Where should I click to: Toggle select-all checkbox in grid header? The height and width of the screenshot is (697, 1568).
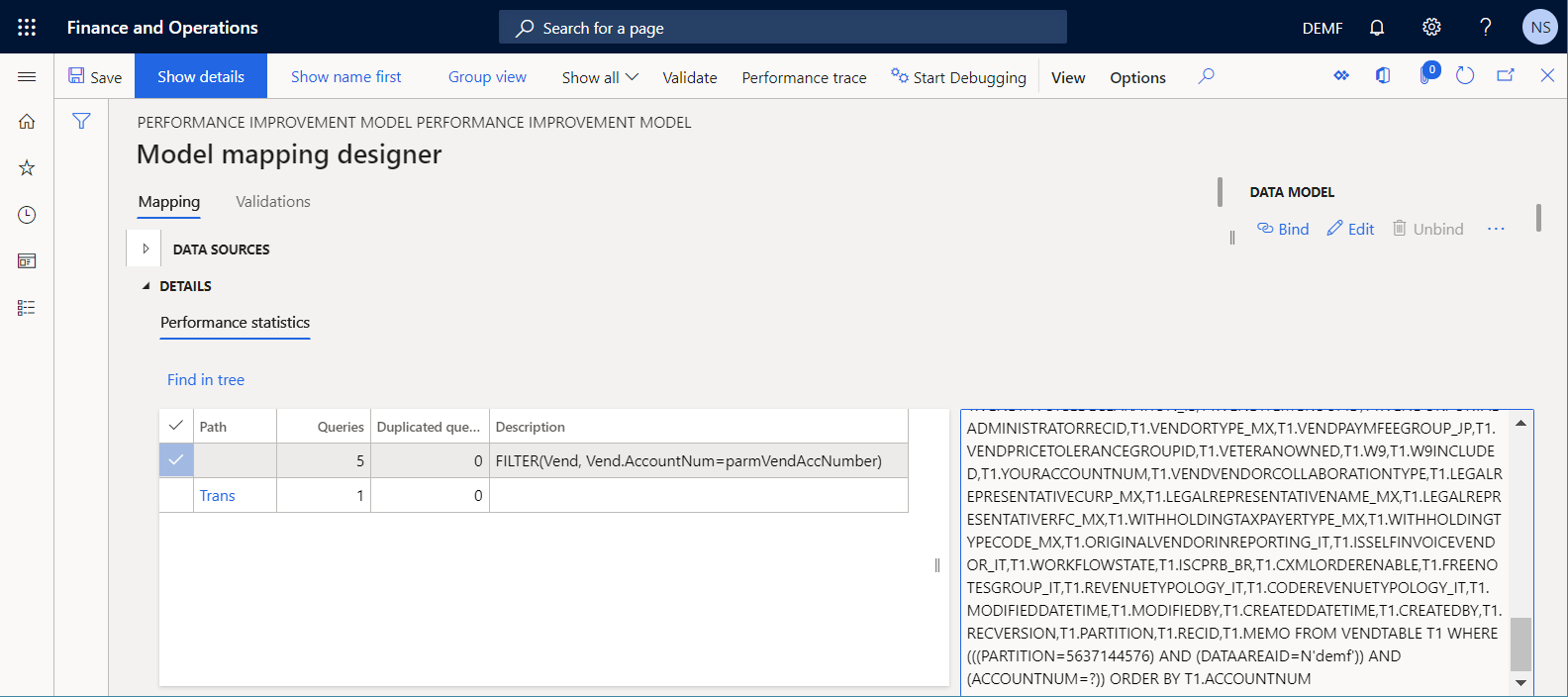(x=176, y=426)
